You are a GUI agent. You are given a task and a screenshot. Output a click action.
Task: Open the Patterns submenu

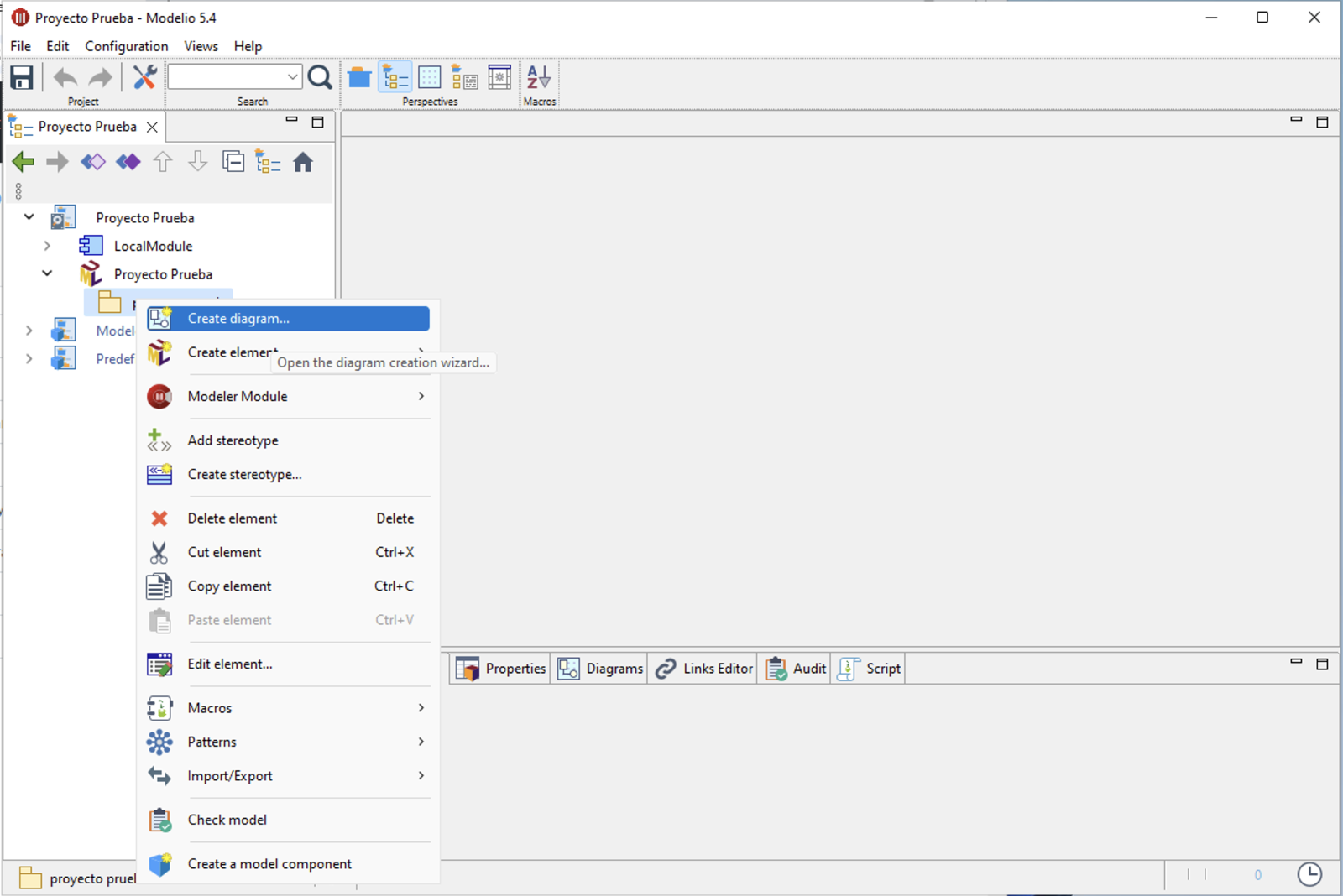(x=288, y=742)
